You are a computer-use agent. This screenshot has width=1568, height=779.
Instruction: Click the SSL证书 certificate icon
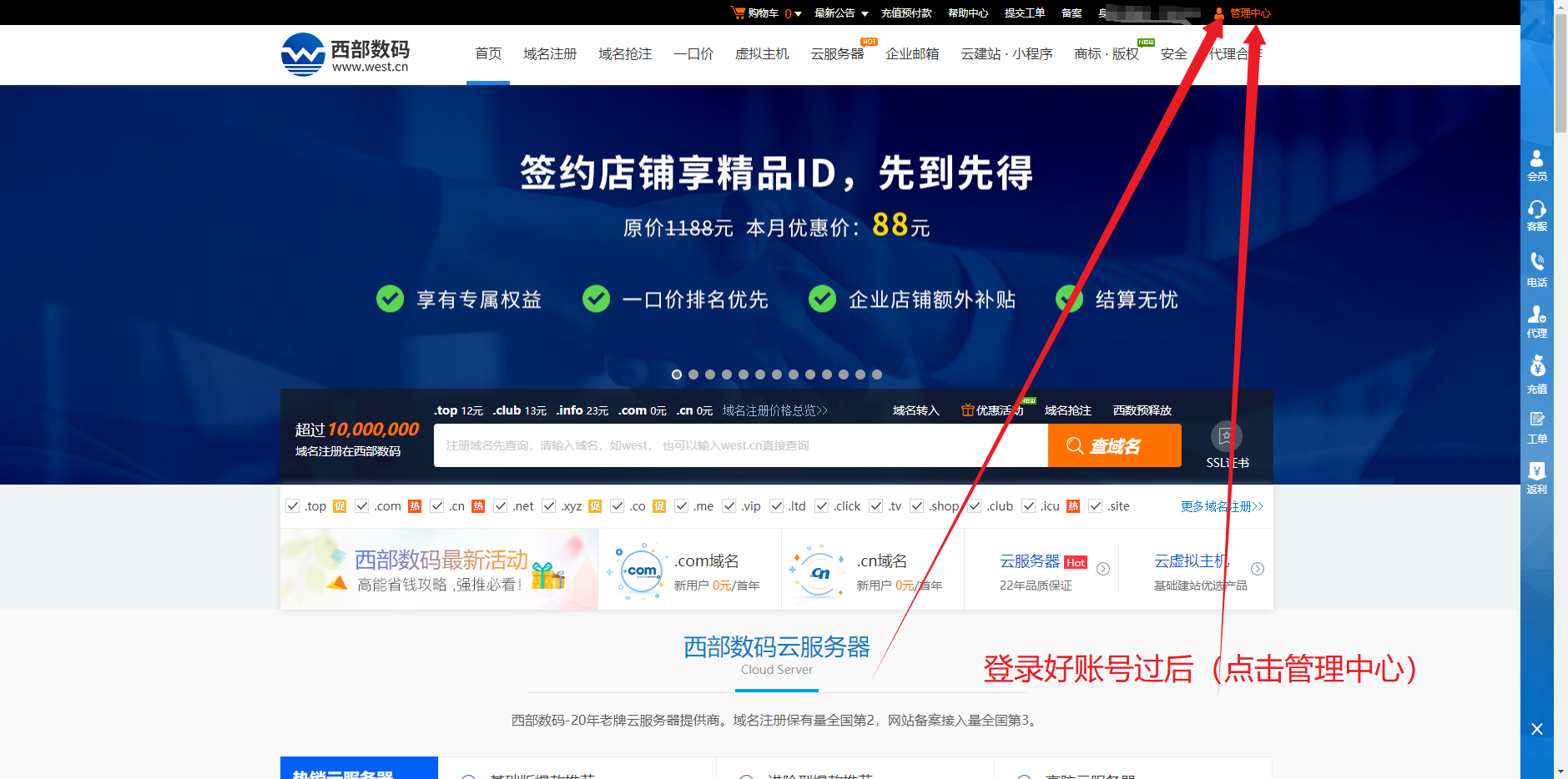pyautogui.click(x=1226, y=436)
